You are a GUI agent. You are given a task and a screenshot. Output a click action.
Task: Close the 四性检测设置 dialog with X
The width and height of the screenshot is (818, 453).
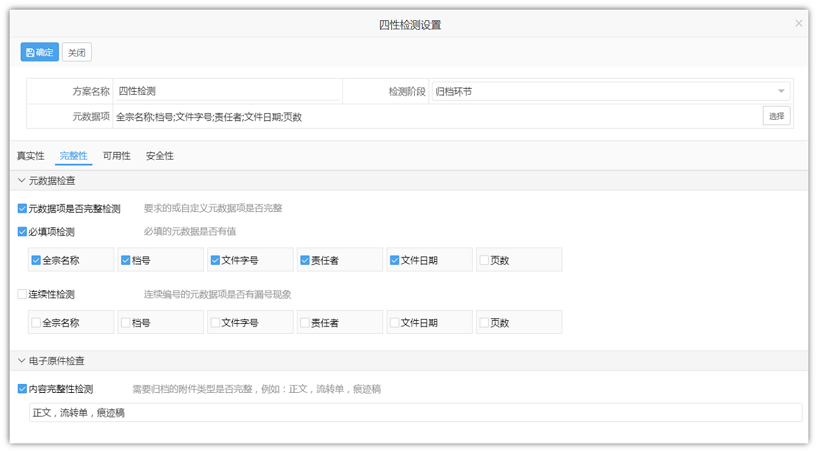point(798,23)
